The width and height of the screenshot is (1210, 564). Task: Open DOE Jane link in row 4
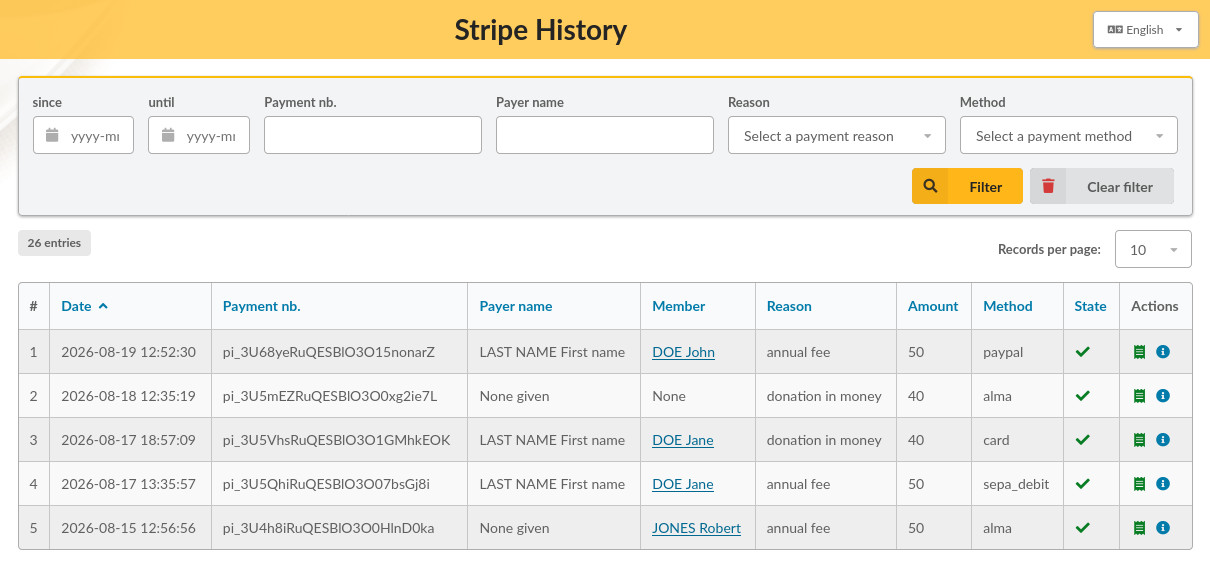(683, 484)
